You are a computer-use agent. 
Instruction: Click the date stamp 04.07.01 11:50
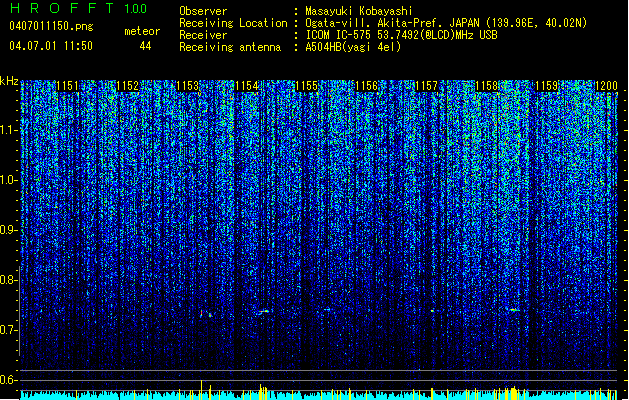(x=51, y=46)
